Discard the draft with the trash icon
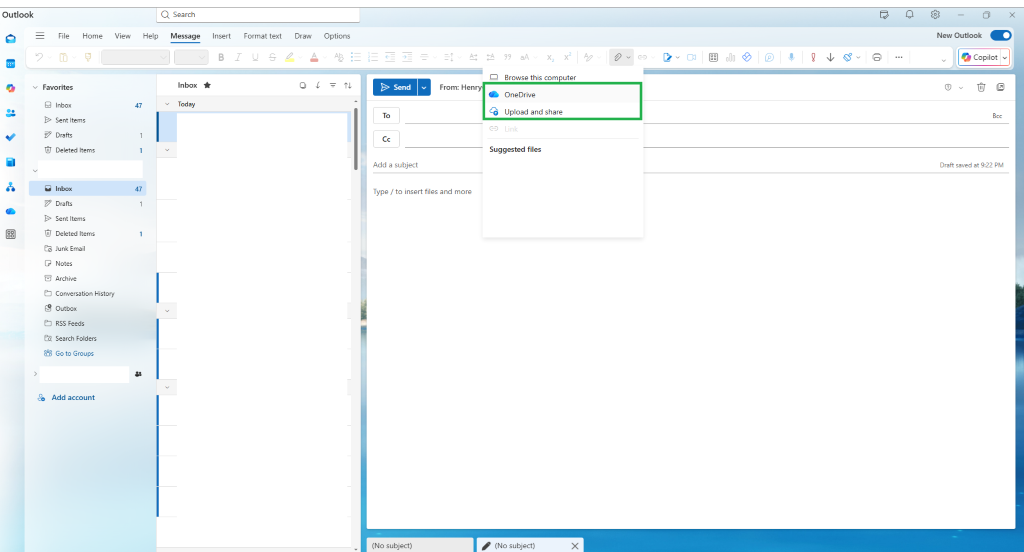Screen dimensions: 1024x552 click(x=981, y=87)
